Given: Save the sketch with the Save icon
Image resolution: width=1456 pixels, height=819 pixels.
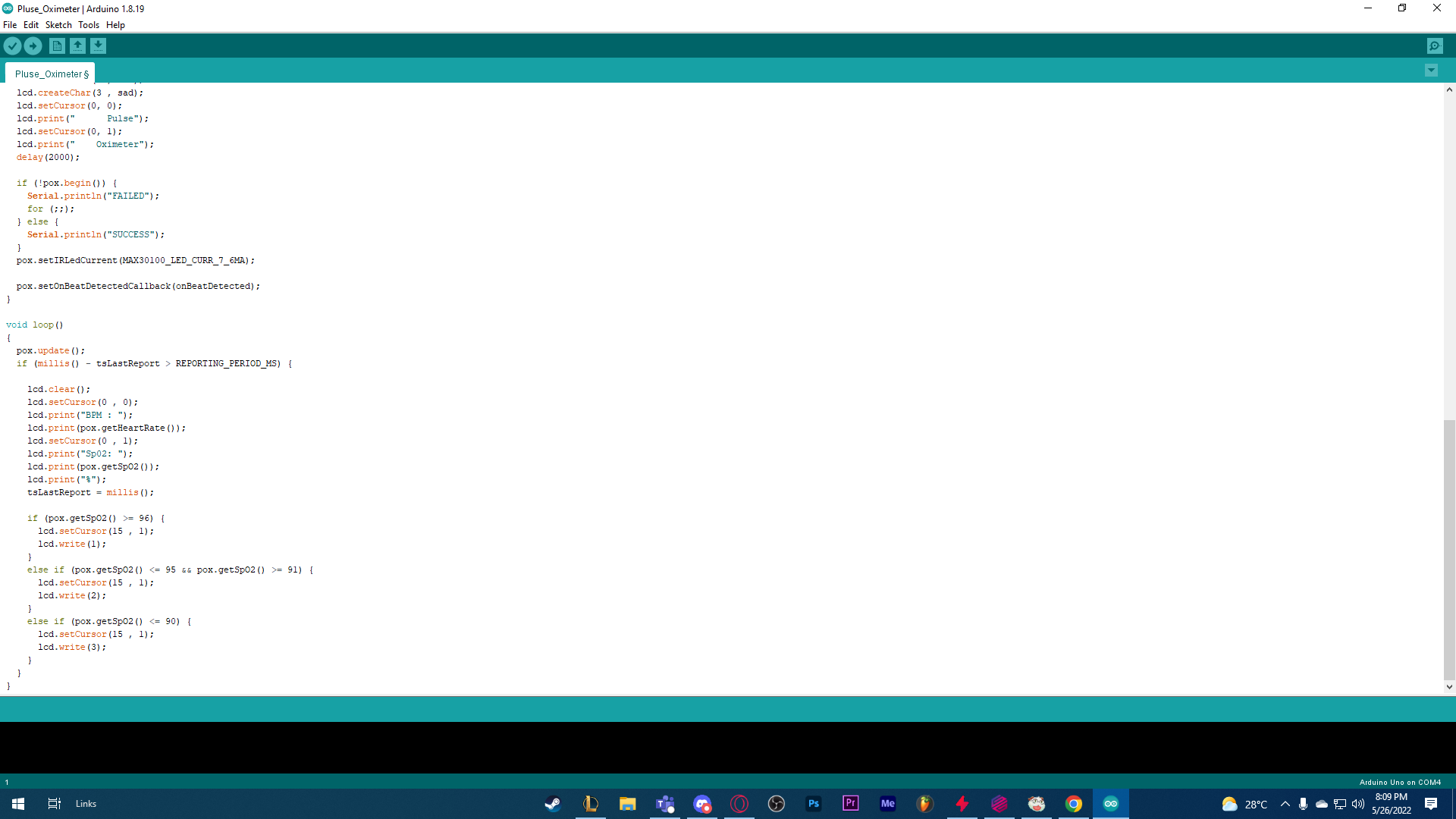Looking at the screenshot, I should 98,46.
